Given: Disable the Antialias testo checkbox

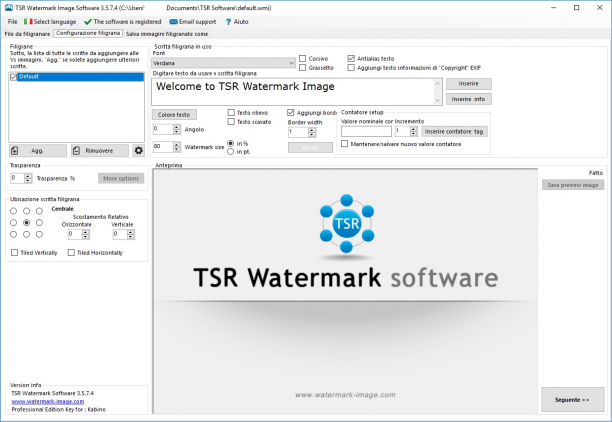Looking at the screenshot, I should point(351,58).
